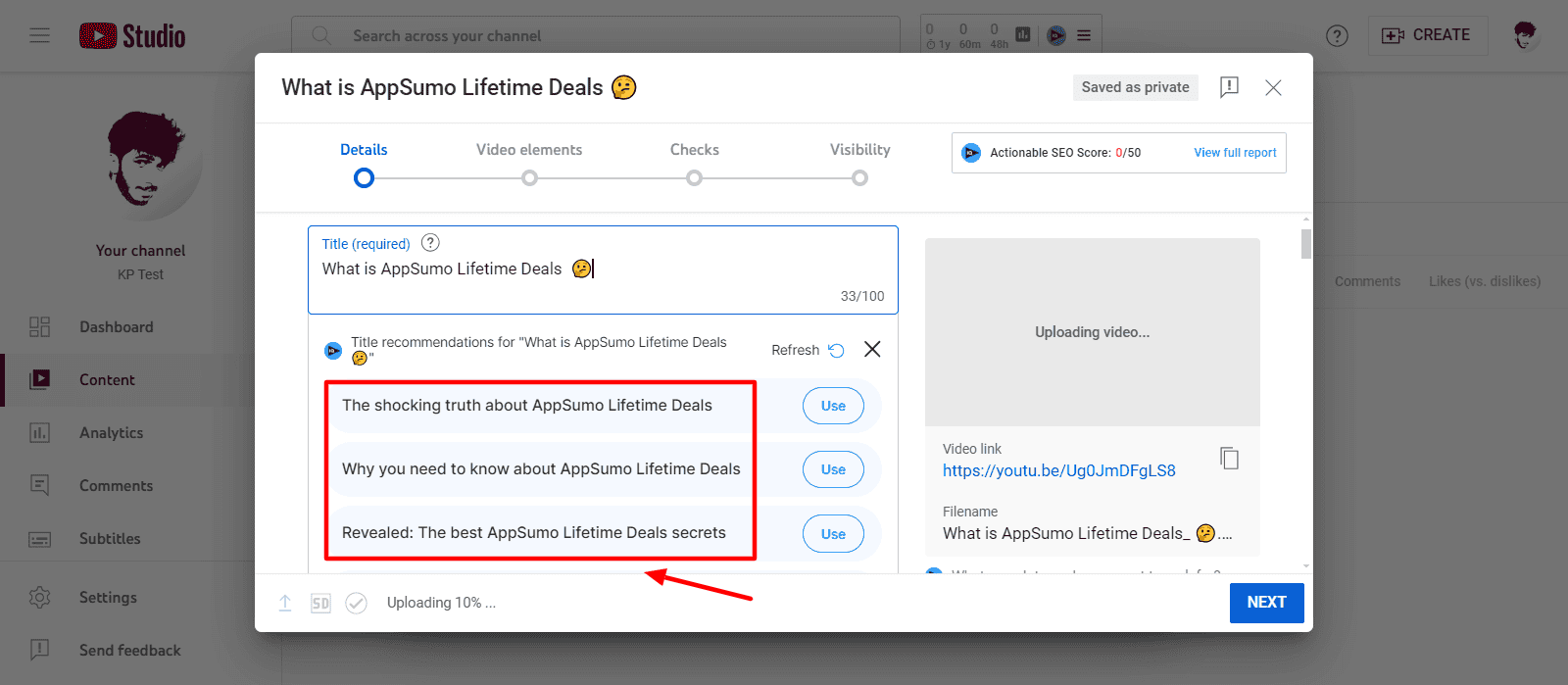The width and height of the screenshot is (1568, 685).
Task: Click the send feedback flag icon in dialog header
Action: pos(1229,87)
